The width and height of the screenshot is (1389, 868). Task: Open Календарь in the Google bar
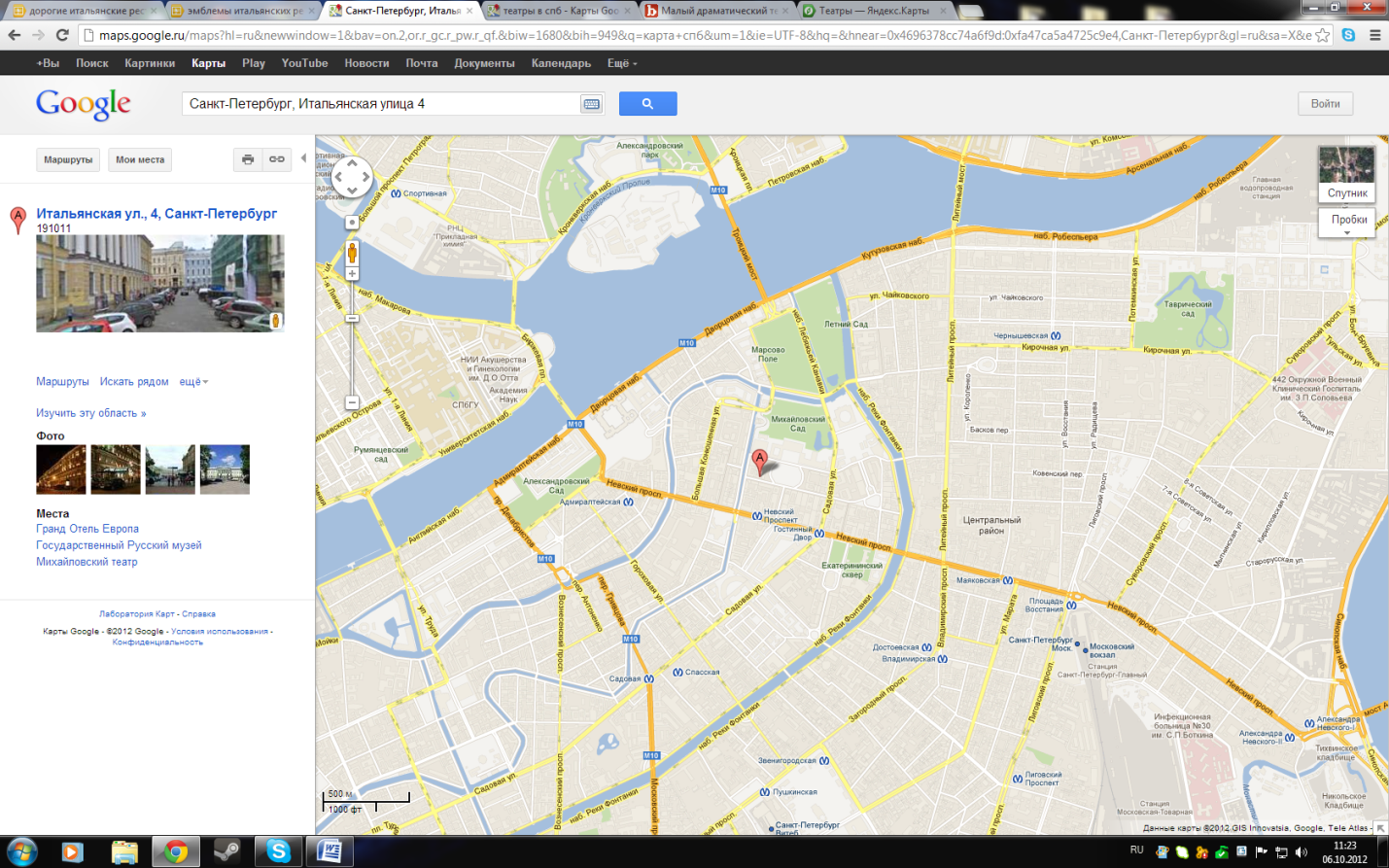[561, 63]
